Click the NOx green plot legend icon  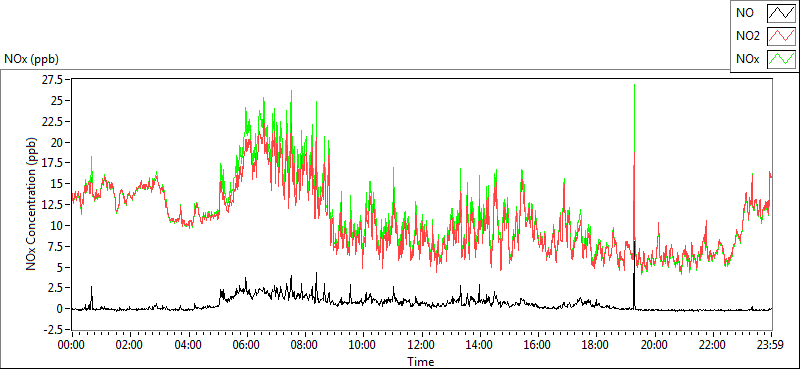click(x=781, y=59)
